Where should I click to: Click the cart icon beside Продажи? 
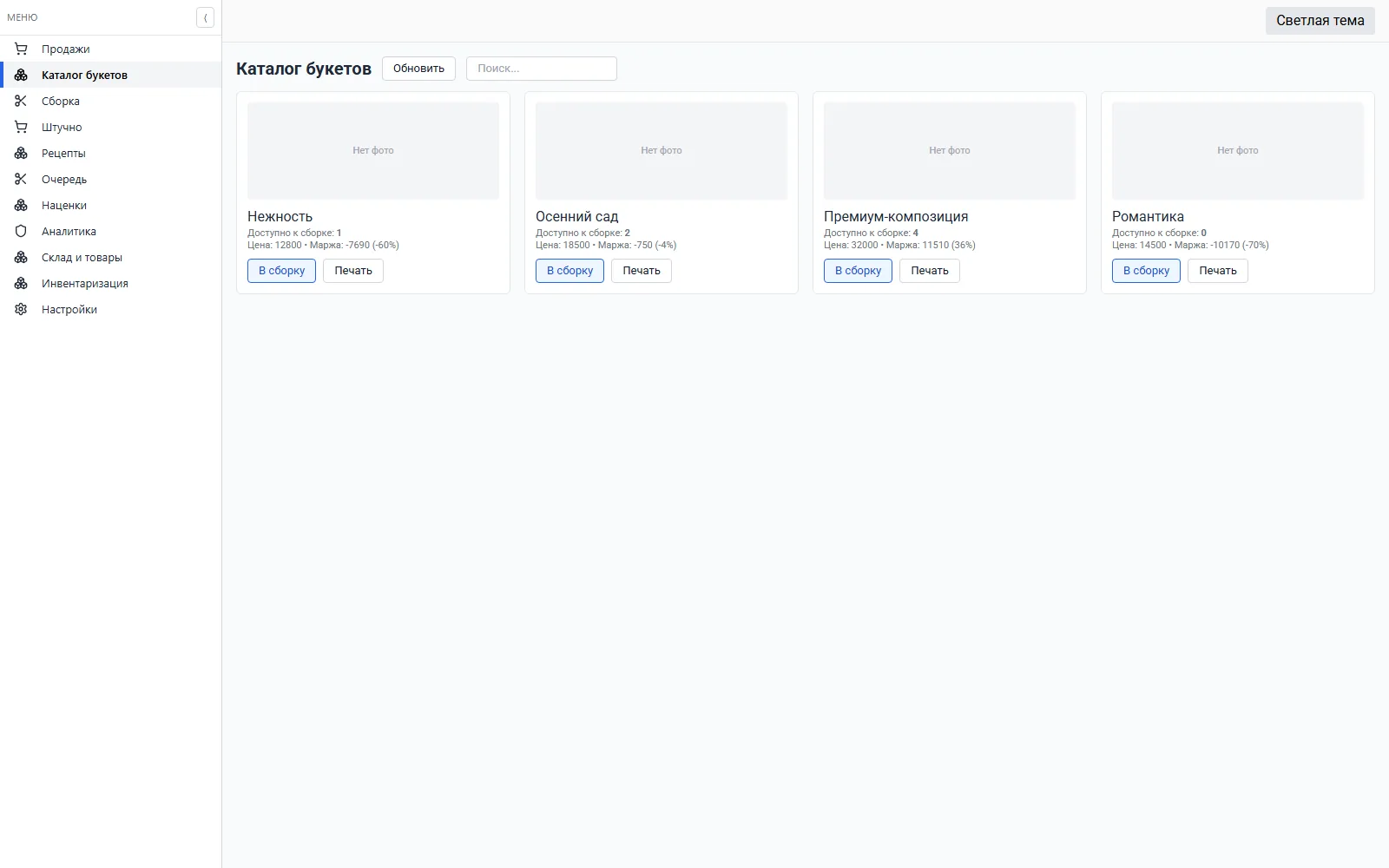(x=21, y=49)
